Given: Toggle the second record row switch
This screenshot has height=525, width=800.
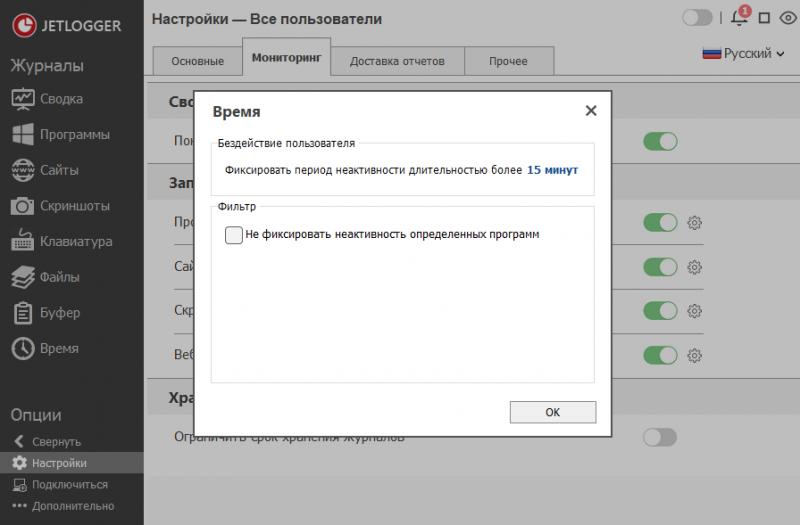Looking at the screenshot, I should (660, 267).
